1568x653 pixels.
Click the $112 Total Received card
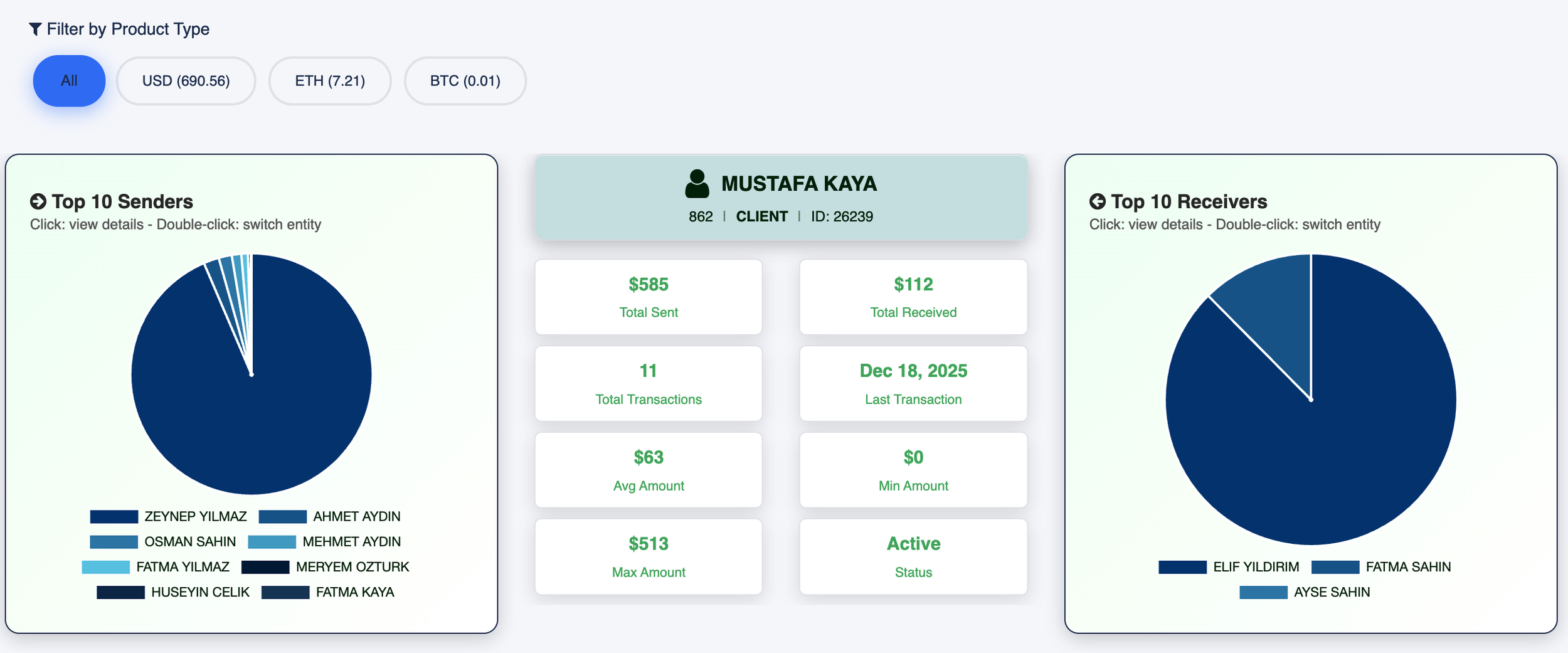(x=913, y=297)
